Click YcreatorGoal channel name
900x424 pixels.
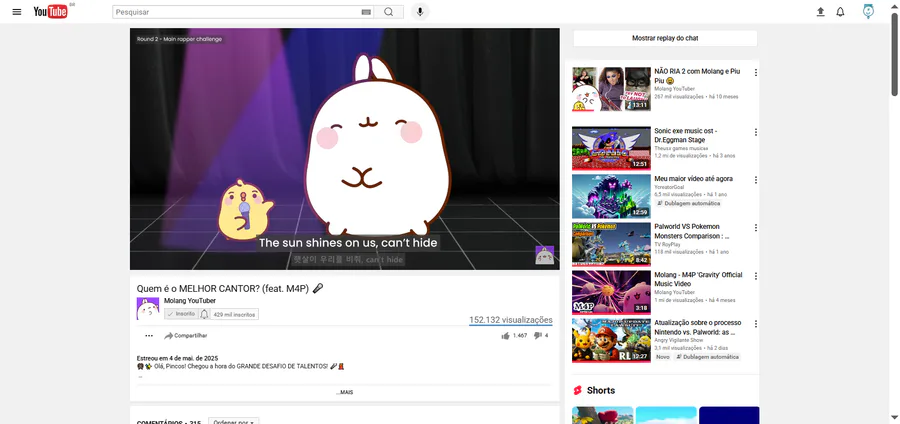pos(669,187)
